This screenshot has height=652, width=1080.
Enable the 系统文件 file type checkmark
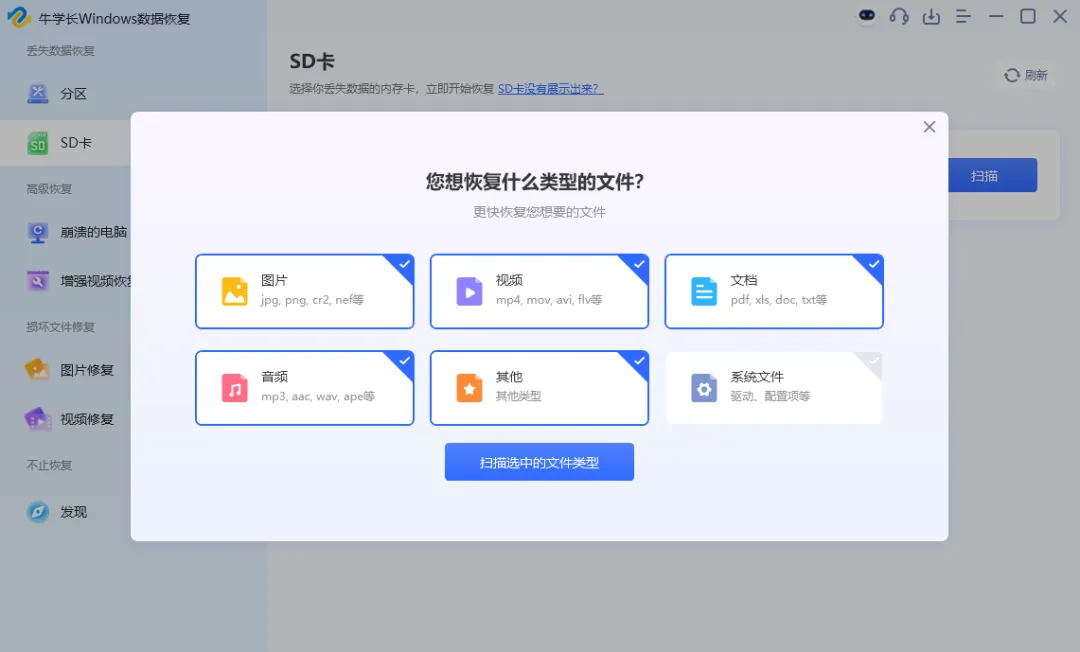pos(873,361)
